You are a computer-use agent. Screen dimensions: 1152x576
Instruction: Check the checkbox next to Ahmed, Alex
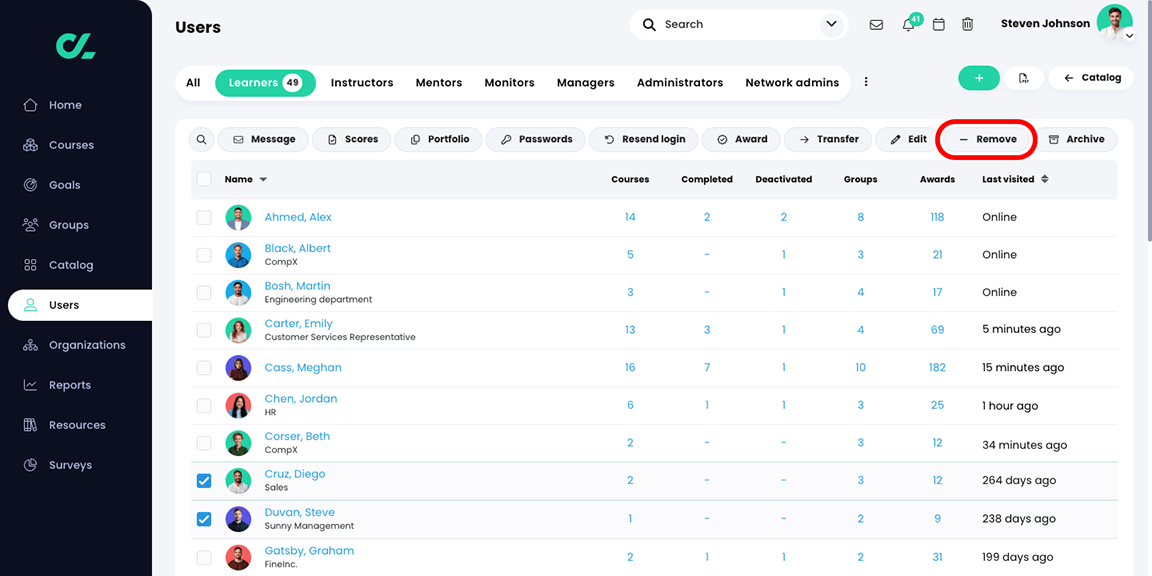(x=204, y=217)
